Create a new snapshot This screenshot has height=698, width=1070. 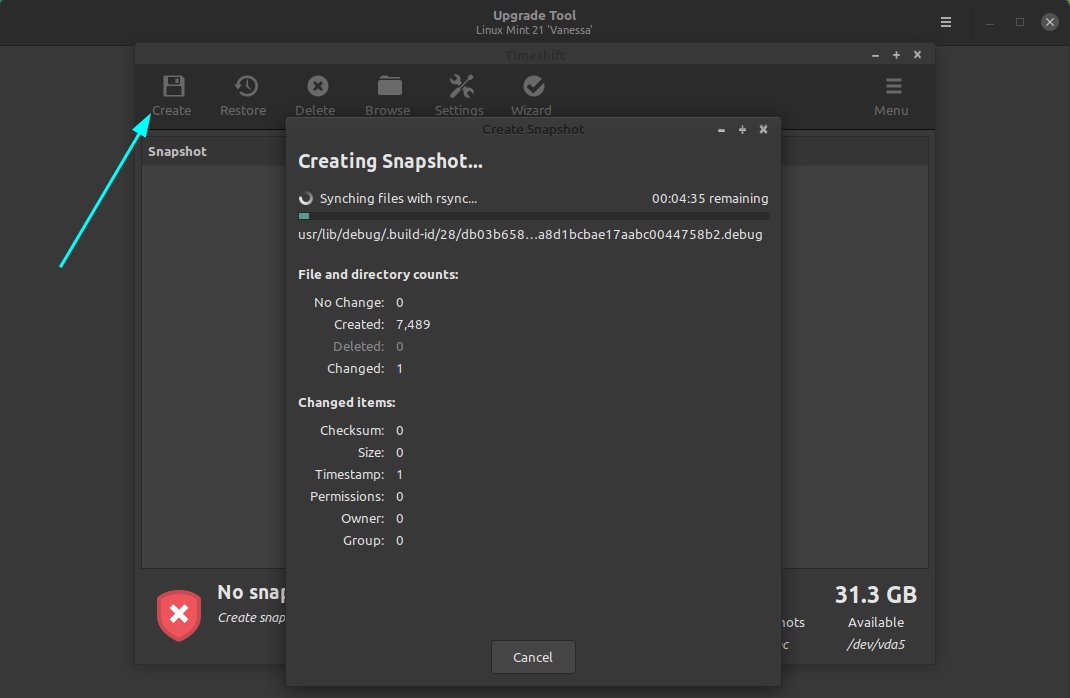[x=171, y=95]
